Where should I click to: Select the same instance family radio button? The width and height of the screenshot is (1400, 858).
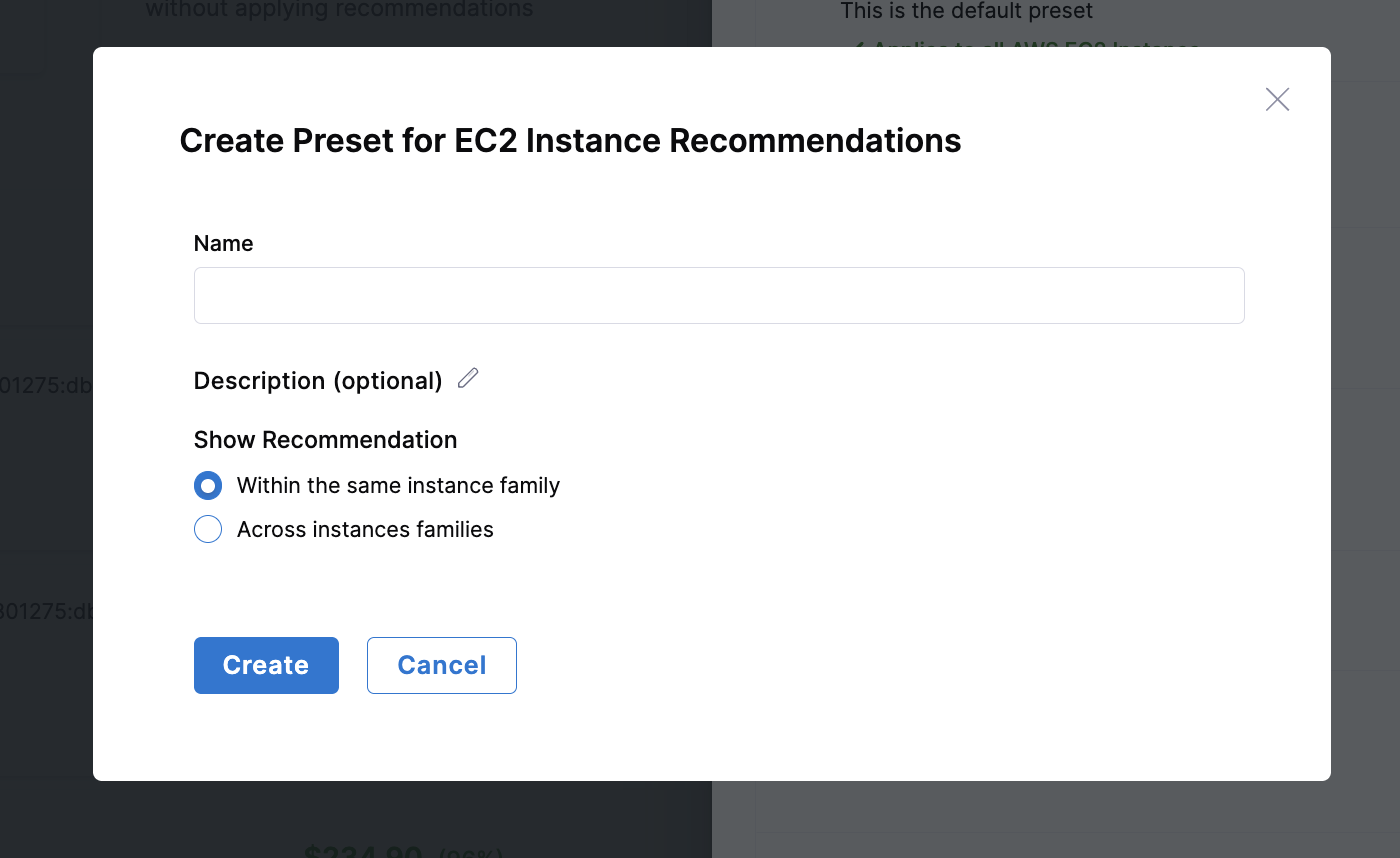click(x=208, y=486)
